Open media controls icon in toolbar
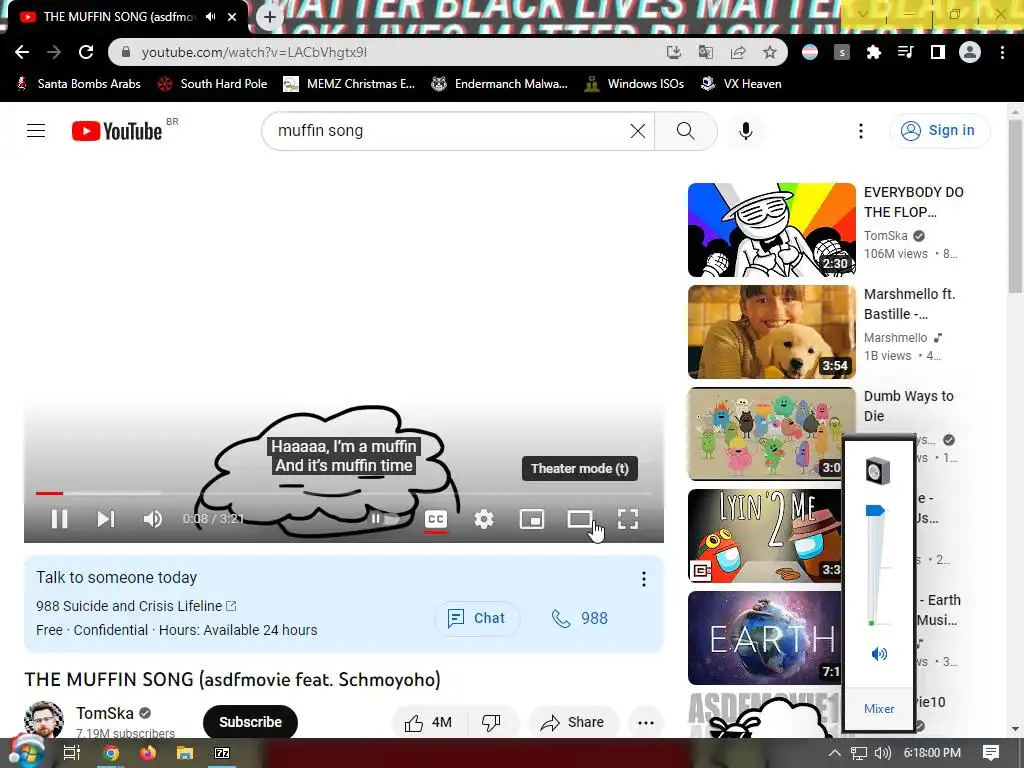This screenshot has width=1024, height=768. (x=906, y=52)
